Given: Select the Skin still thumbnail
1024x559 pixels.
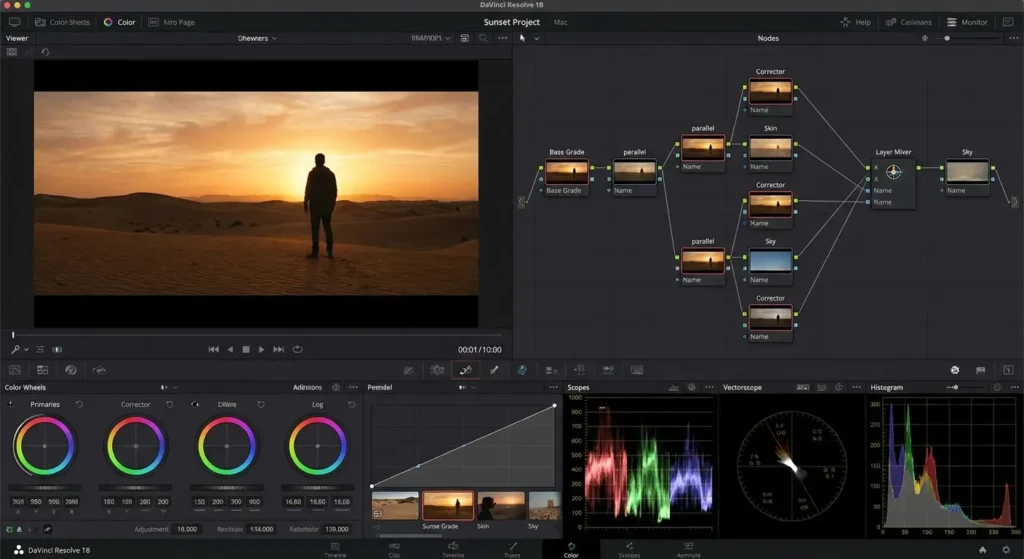Looking at the screenshot, I should tap(501, 505).
